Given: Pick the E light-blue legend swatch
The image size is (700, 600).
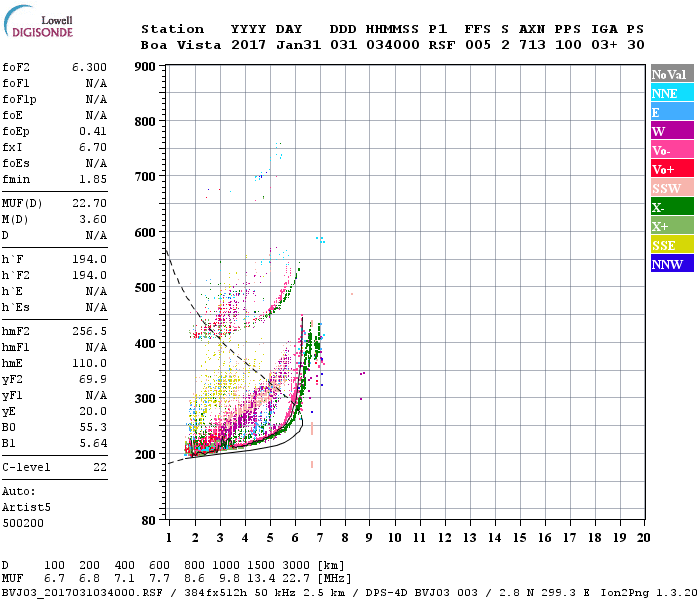Looking at the screenshot, I should click(x=671, y=112).
